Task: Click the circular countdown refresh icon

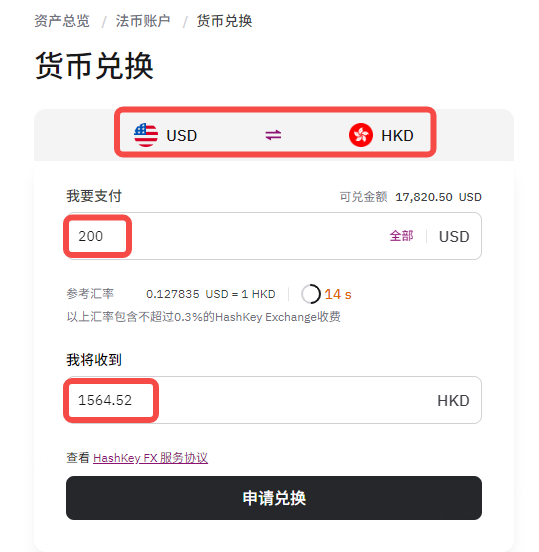Action: tap(311, 294)
